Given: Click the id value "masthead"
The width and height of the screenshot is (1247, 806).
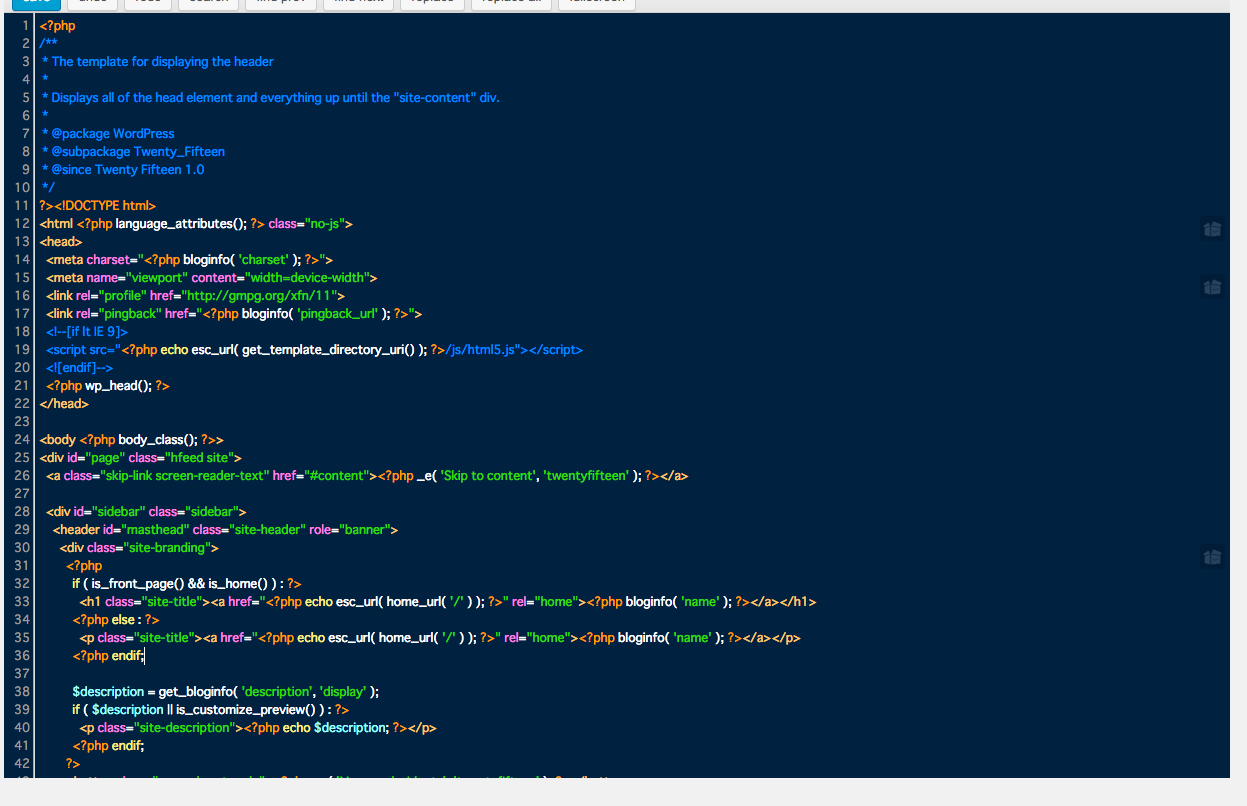Looking at the screenshot, I should coord(155,529).
